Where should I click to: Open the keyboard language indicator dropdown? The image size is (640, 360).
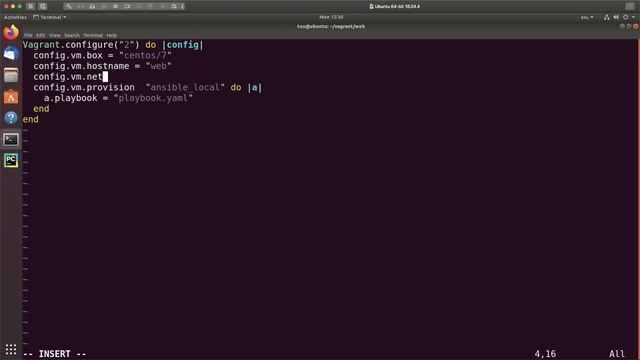(587, 17)
